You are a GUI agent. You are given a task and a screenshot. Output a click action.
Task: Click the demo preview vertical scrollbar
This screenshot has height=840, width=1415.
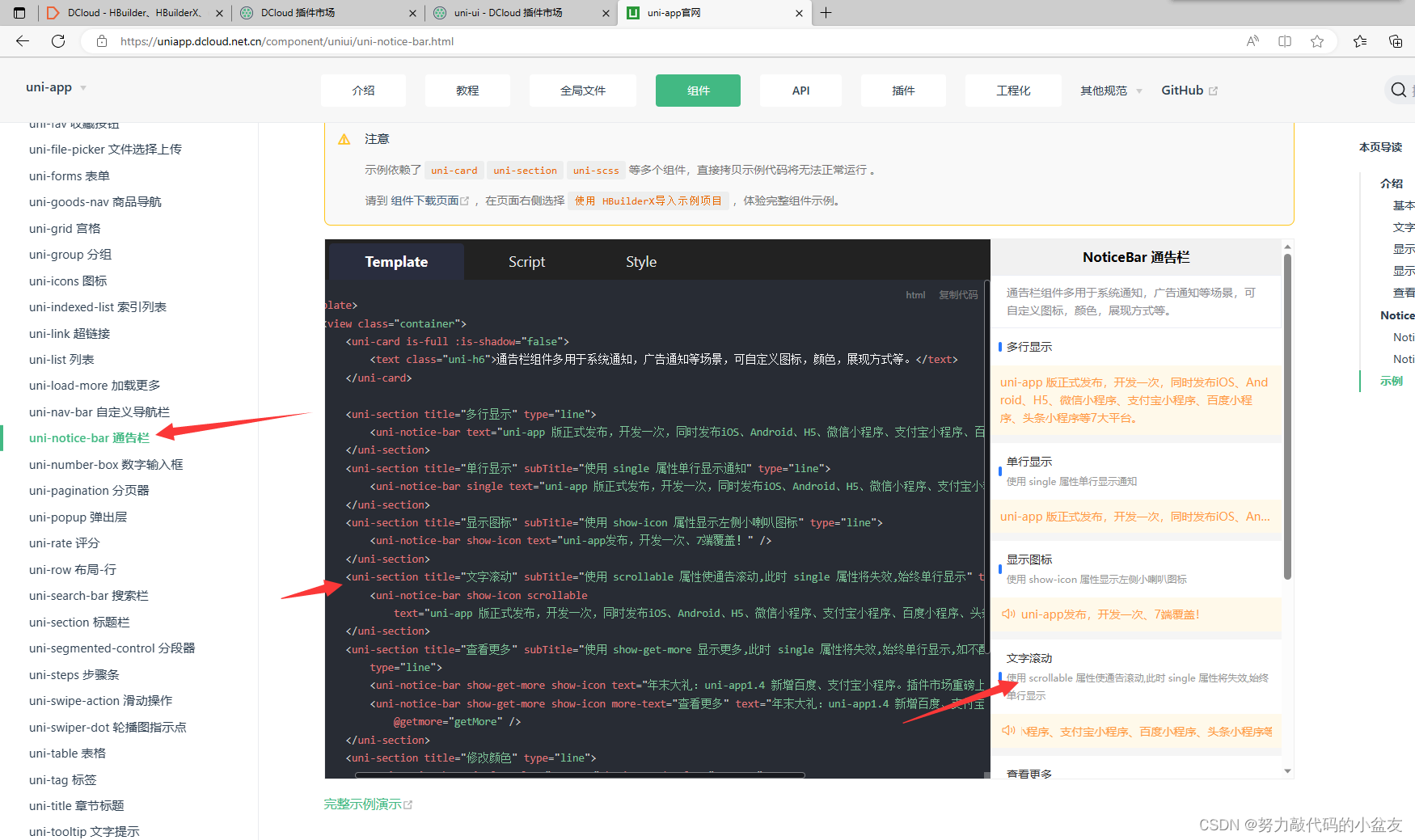[1287, 416]
